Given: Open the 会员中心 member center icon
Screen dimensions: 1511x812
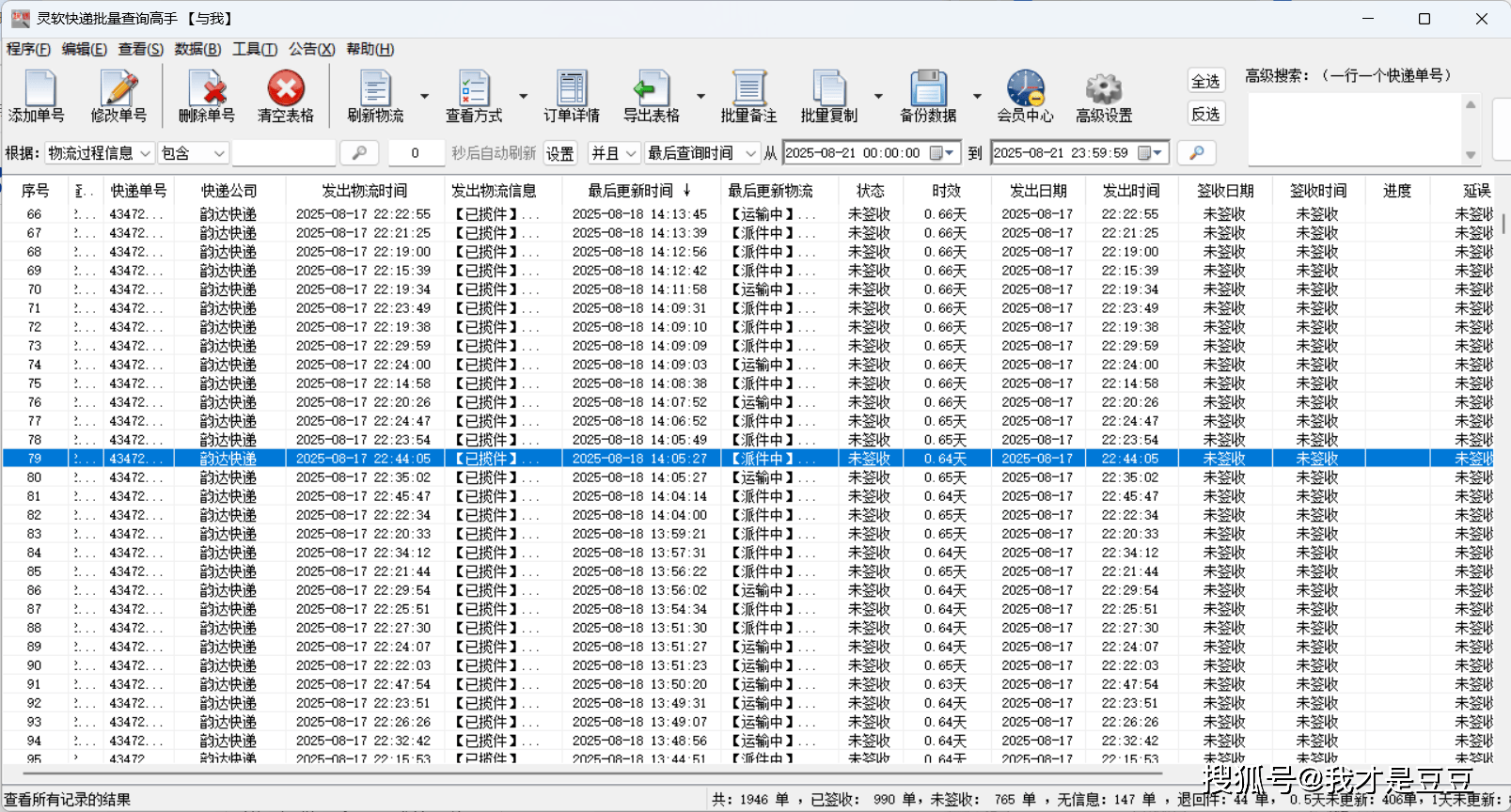Looking at the screenshot, I should click(1025, 89).
